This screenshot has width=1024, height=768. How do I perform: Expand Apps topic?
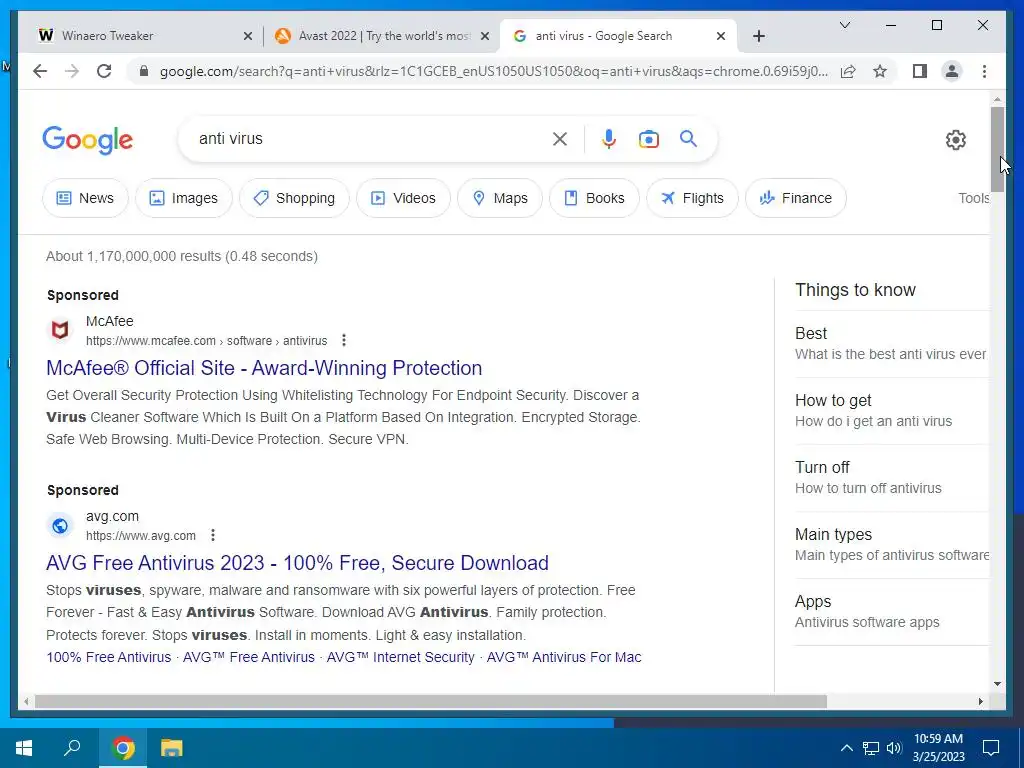891,612
